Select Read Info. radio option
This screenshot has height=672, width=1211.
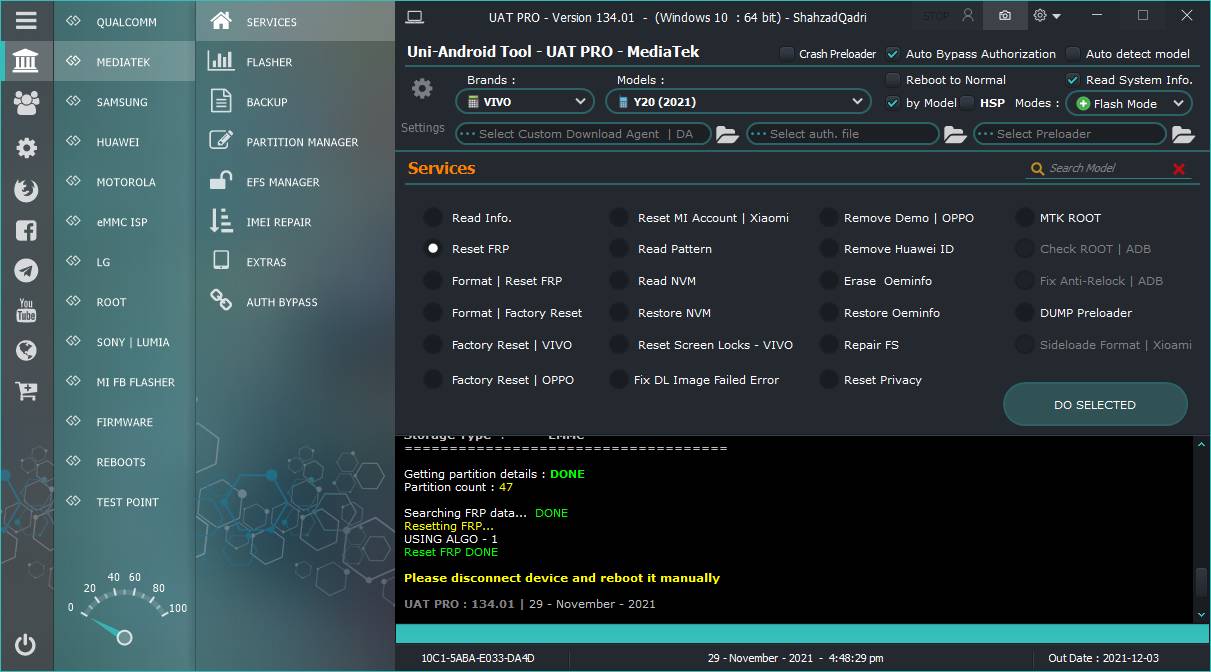433,217
